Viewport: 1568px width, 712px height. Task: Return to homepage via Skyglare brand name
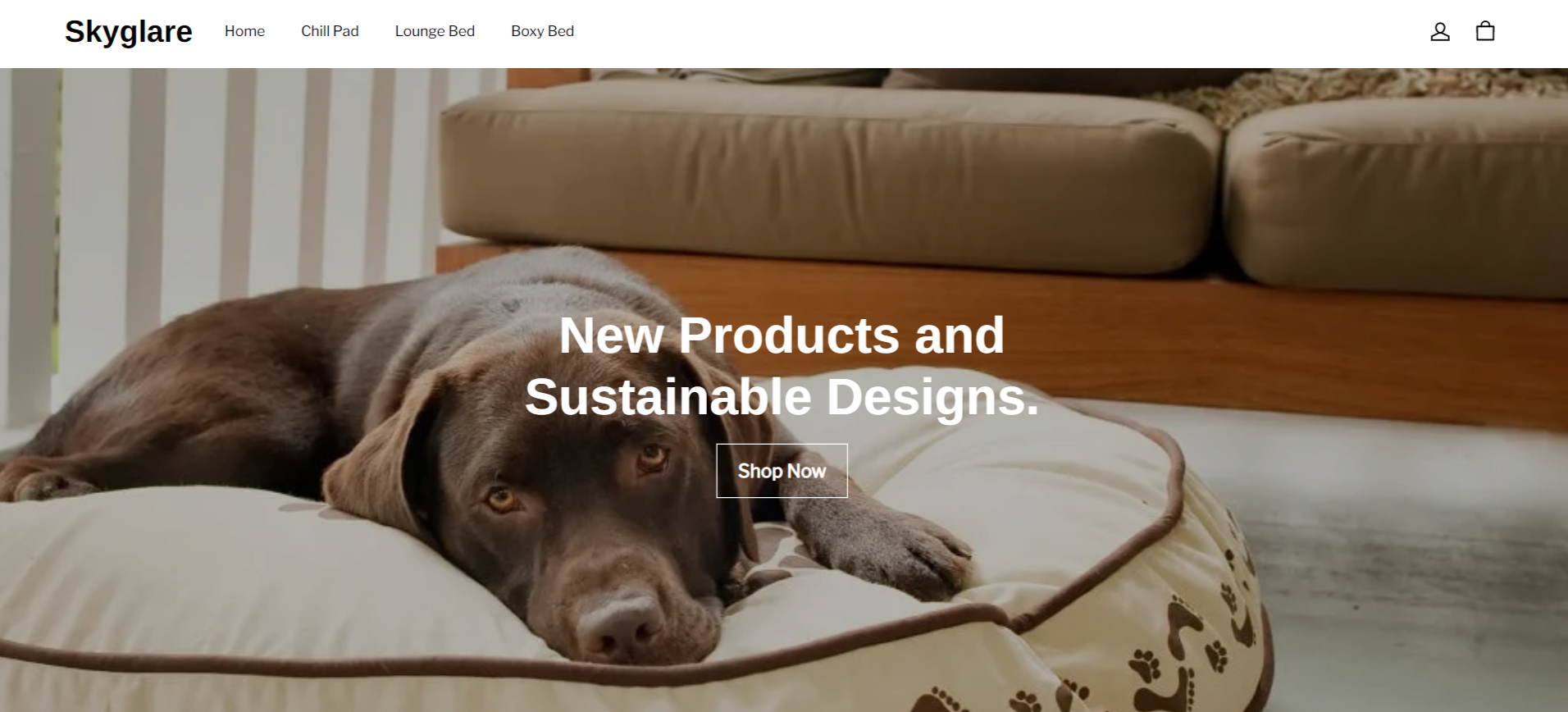tap(129, 31)
